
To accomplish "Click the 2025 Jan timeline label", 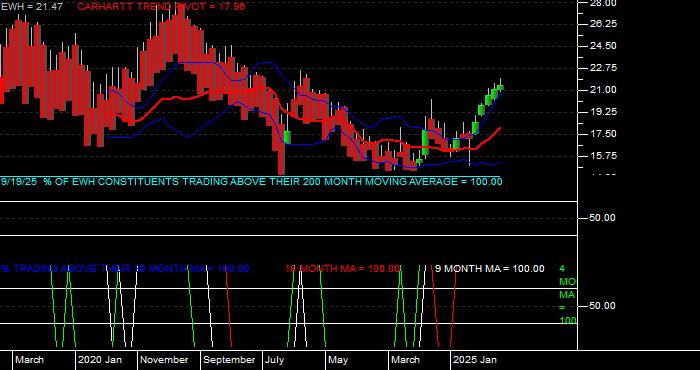I will [x=475, y=360].
